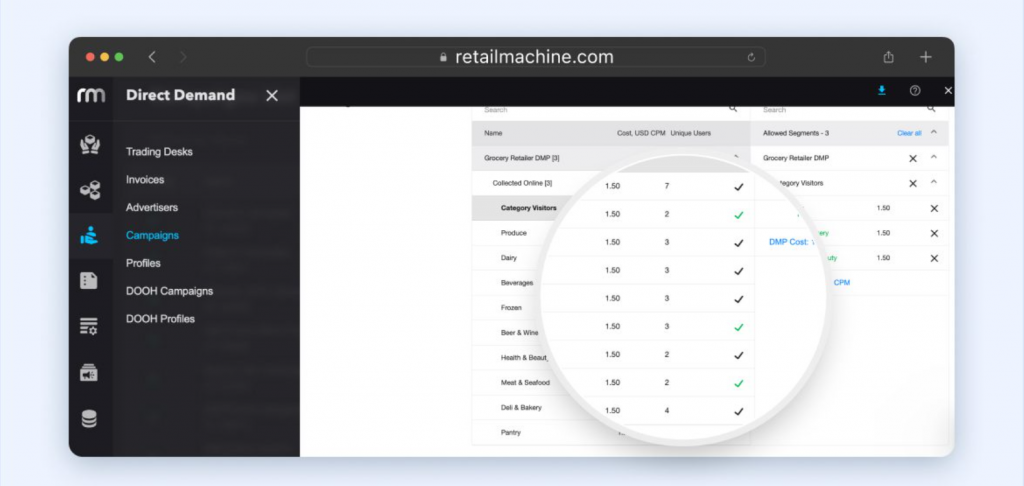Open the first sidebar icon below logo
Image resolution: width=1024 pixels, height=486 pixels.
click(x=90, y=145)
